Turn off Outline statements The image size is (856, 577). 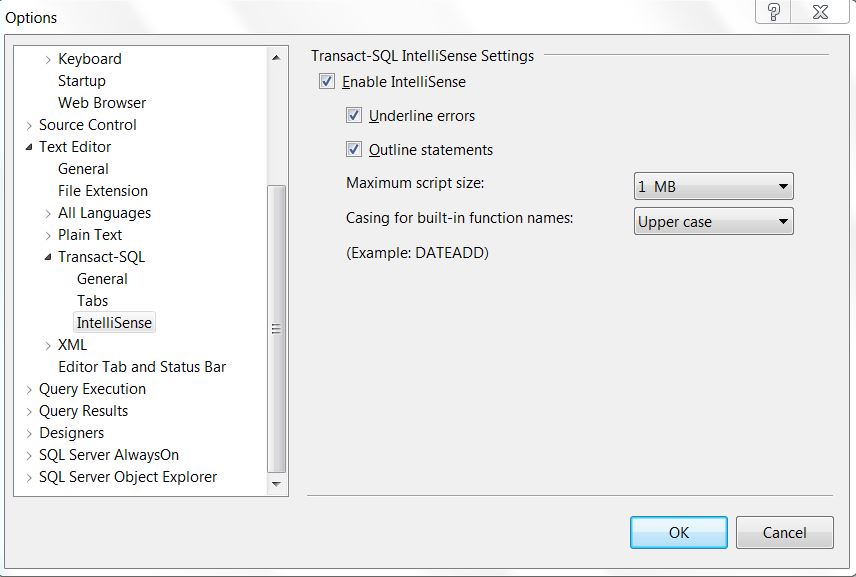353,149
